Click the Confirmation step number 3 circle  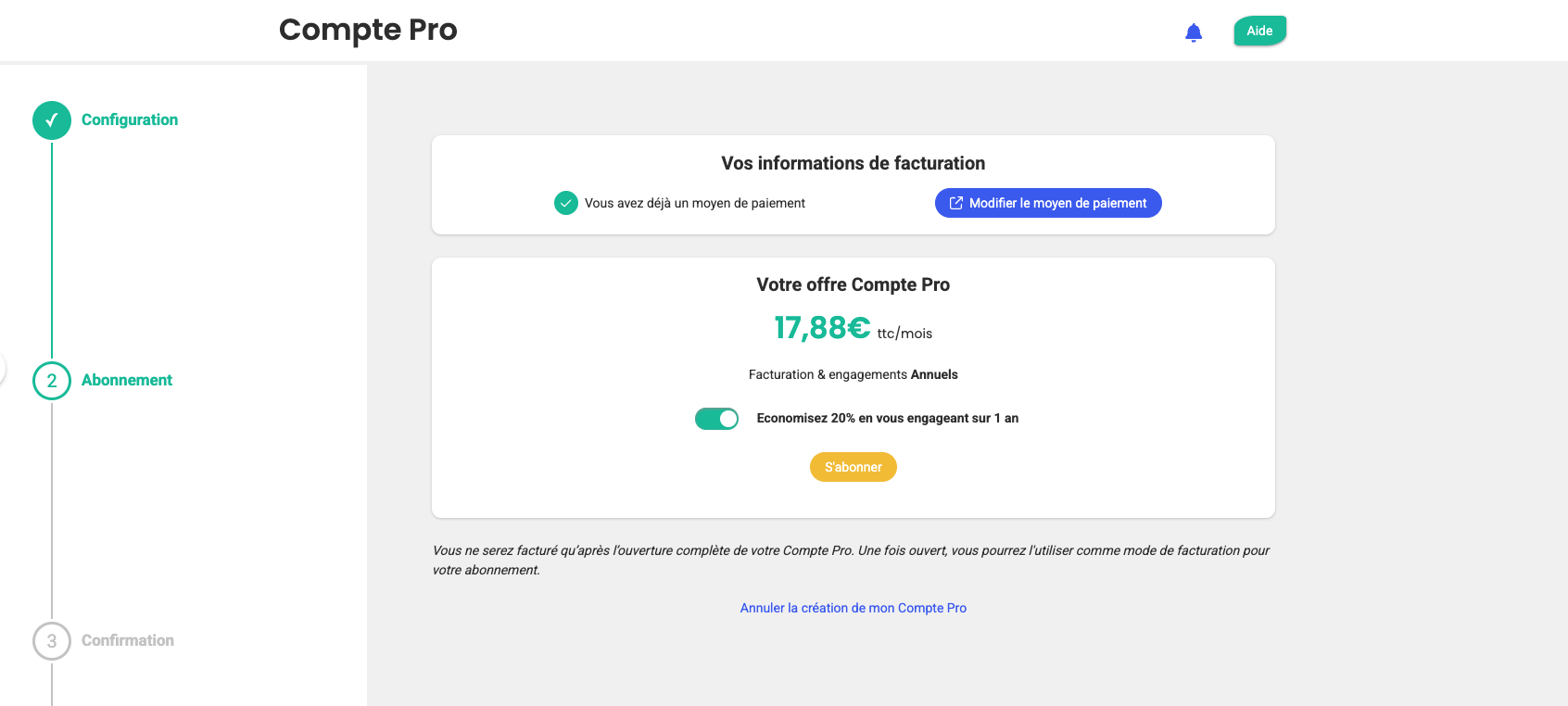(52, 641)
